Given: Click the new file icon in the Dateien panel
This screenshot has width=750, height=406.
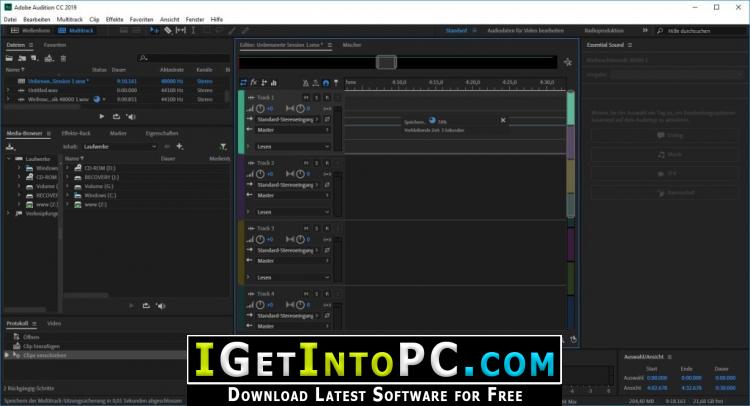Looking at the screenshot, I should [34, 58].
